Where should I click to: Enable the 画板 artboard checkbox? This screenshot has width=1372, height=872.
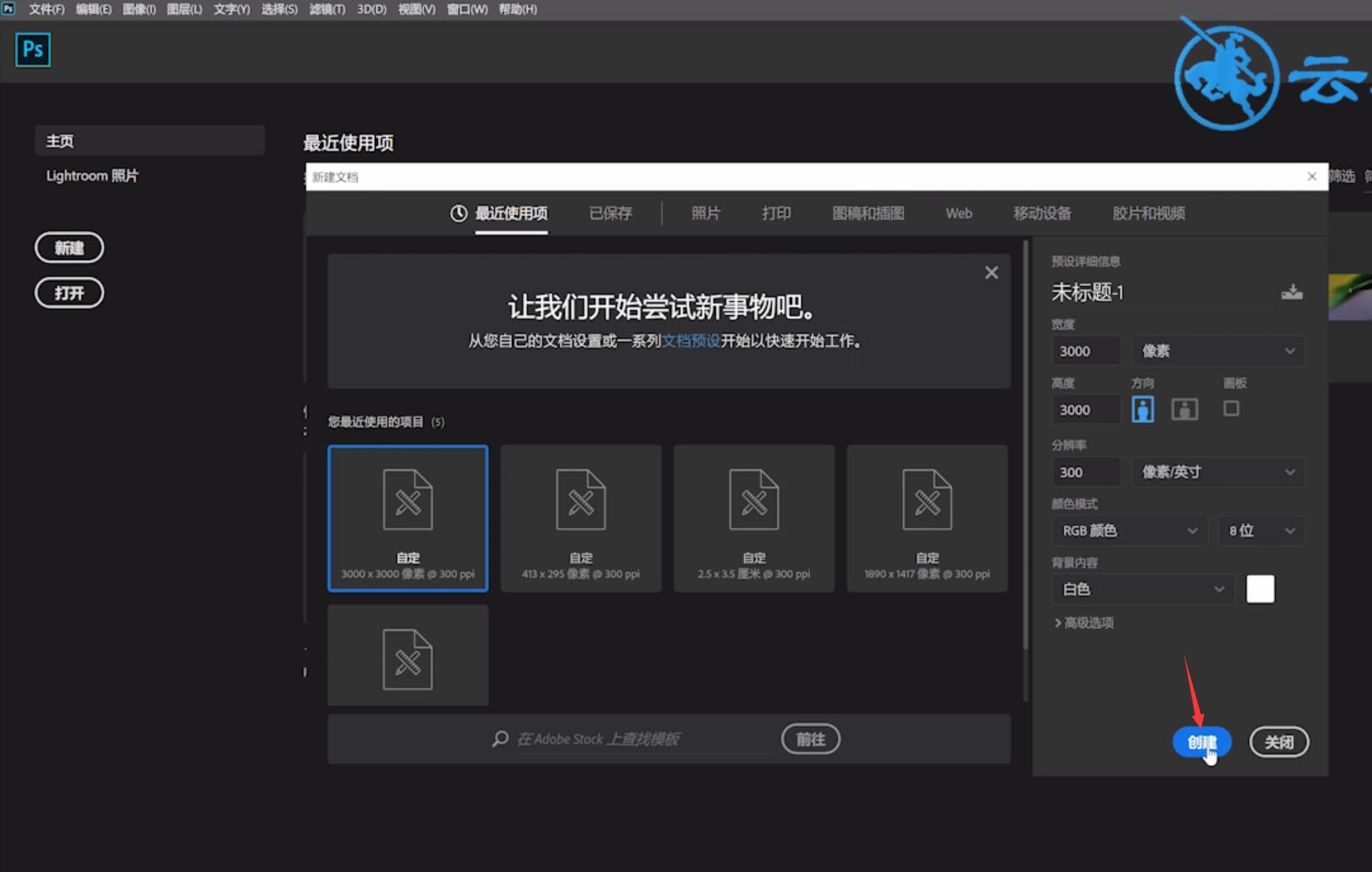click(1231, 409)
